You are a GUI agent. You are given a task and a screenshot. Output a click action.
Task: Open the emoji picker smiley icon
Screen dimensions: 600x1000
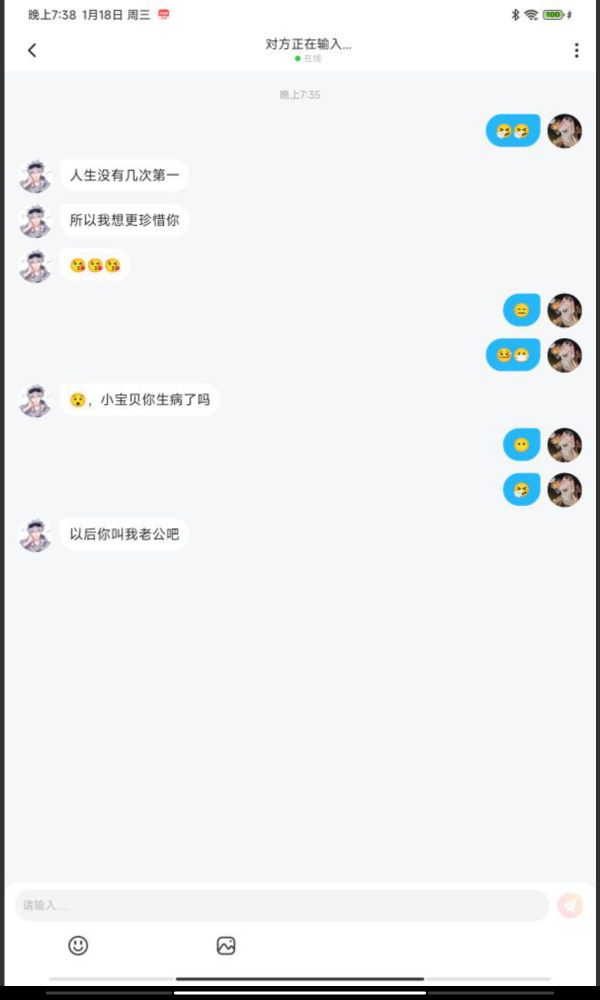pyautogui.click(x=78, y=945)
